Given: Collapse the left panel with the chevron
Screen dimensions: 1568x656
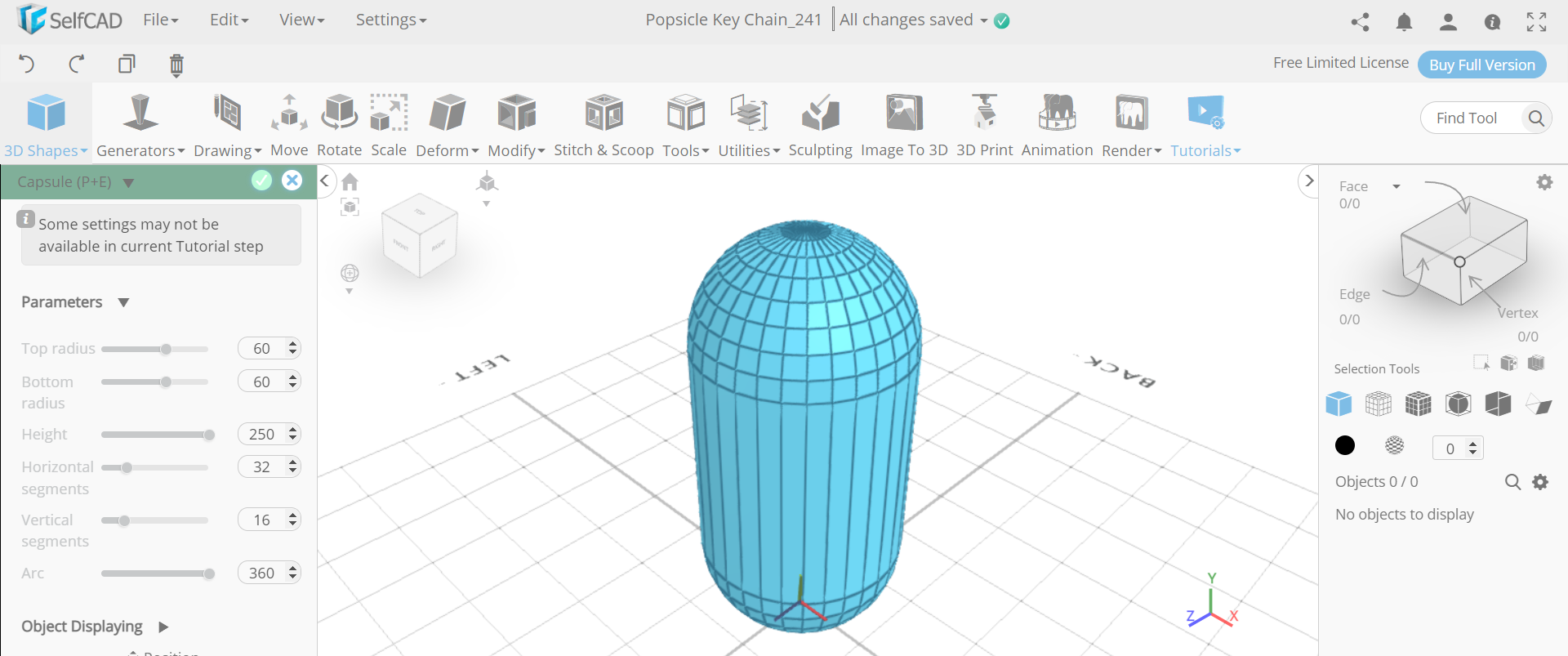Looking at the screenshot, I should pyautogui.click(x=325, y=181).
